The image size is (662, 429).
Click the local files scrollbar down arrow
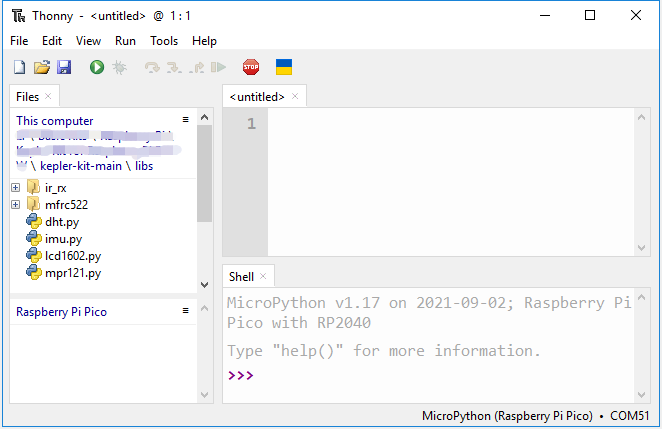(205, 285)
